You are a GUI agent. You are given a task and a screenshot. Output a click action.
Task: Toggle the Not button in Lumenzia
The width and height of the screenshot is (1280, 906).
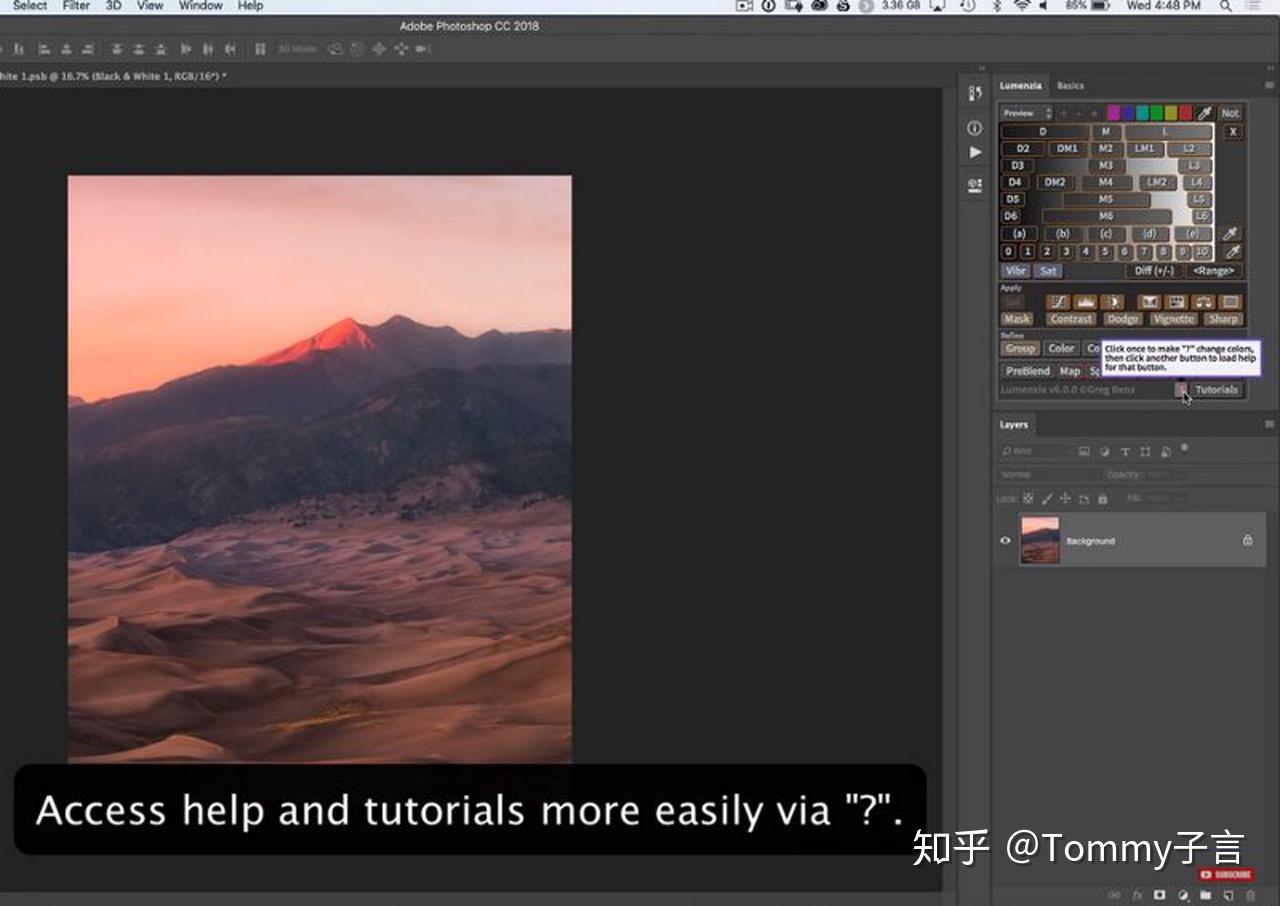click(x=1230, y=113)
